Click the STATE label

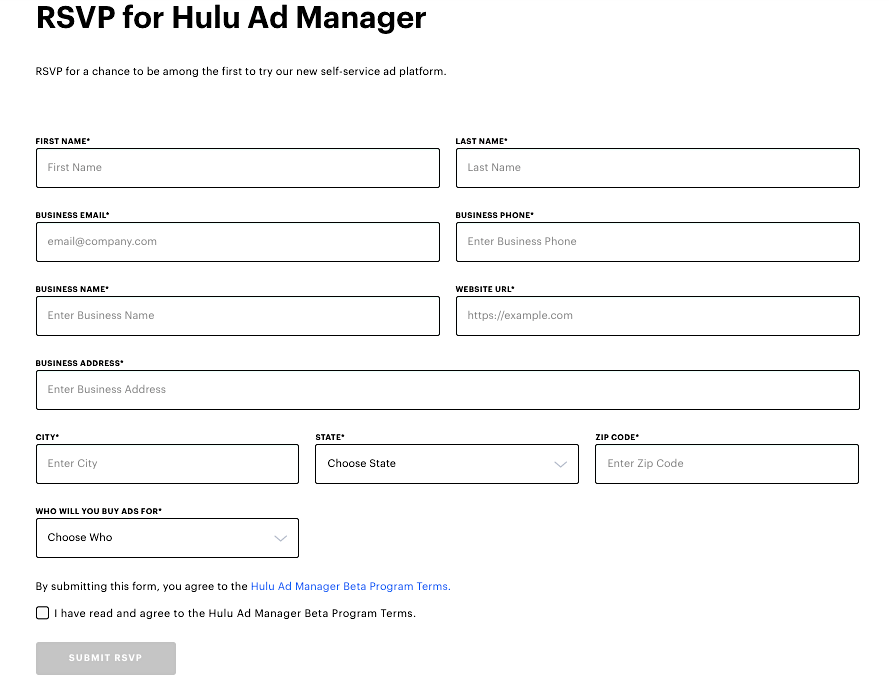click(330, 437)
